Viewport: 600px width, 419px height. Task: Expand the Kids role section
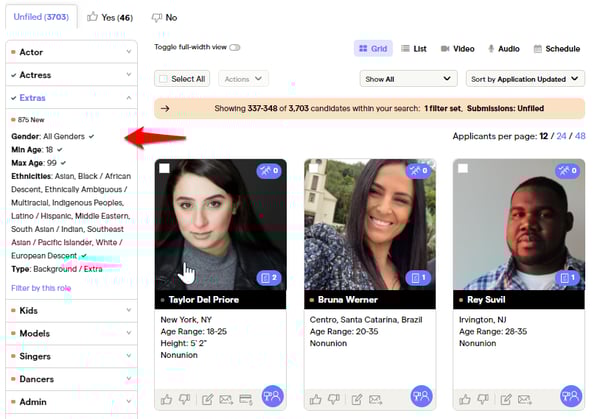[x=72, y=310]
